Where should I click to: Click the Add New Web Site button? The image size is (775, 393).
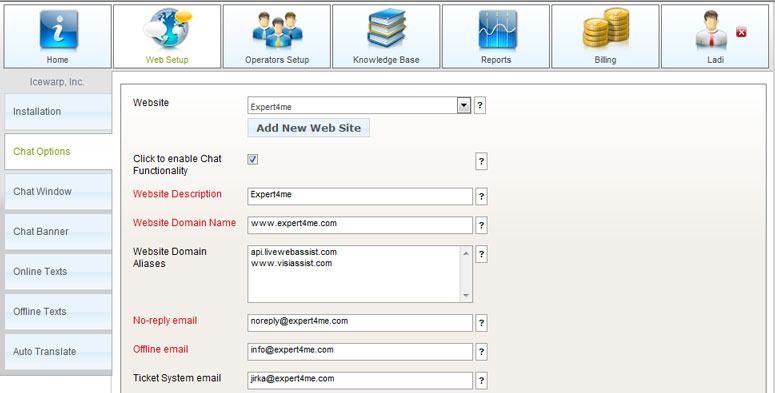pos(308,128)
